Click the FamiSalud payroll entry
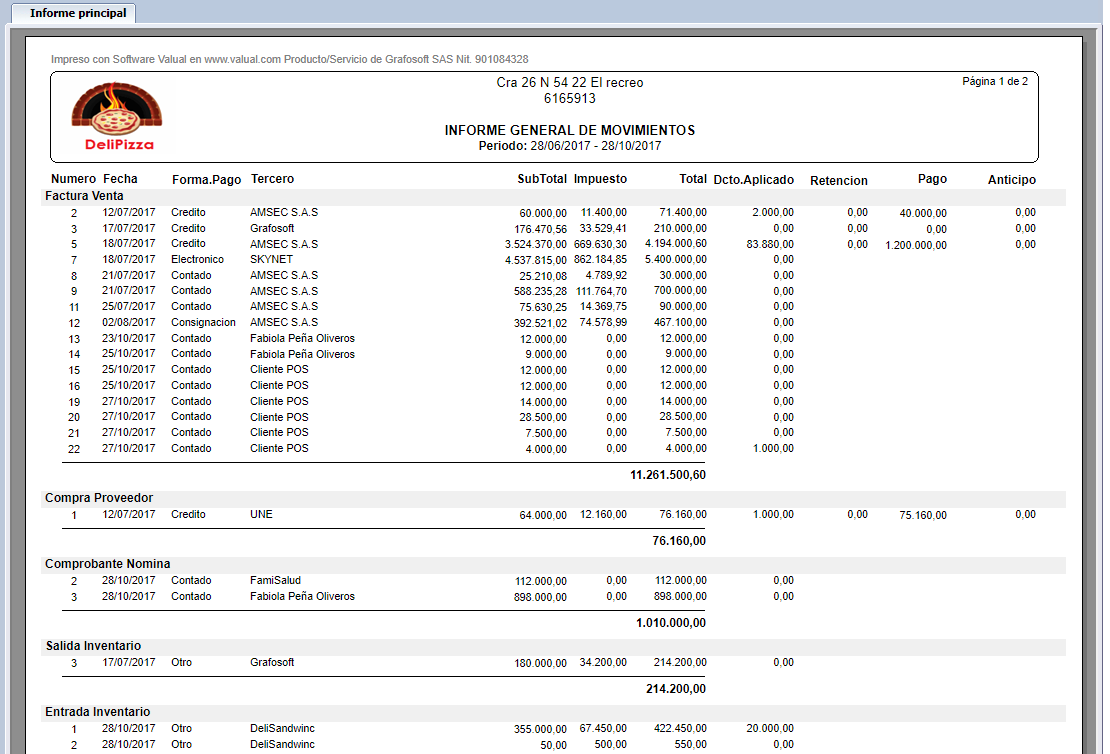 click(275, 581)
